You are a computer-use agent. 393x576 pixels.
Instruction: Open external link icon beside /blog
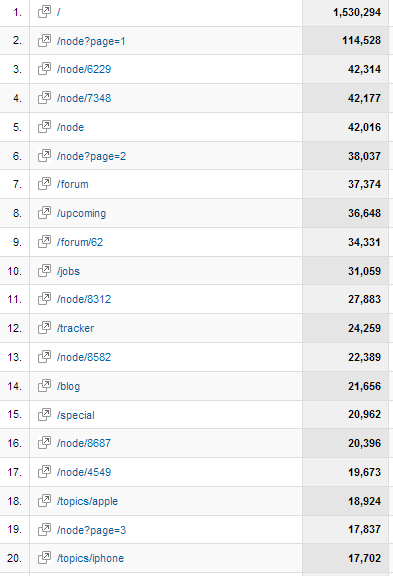pos(44,386)
